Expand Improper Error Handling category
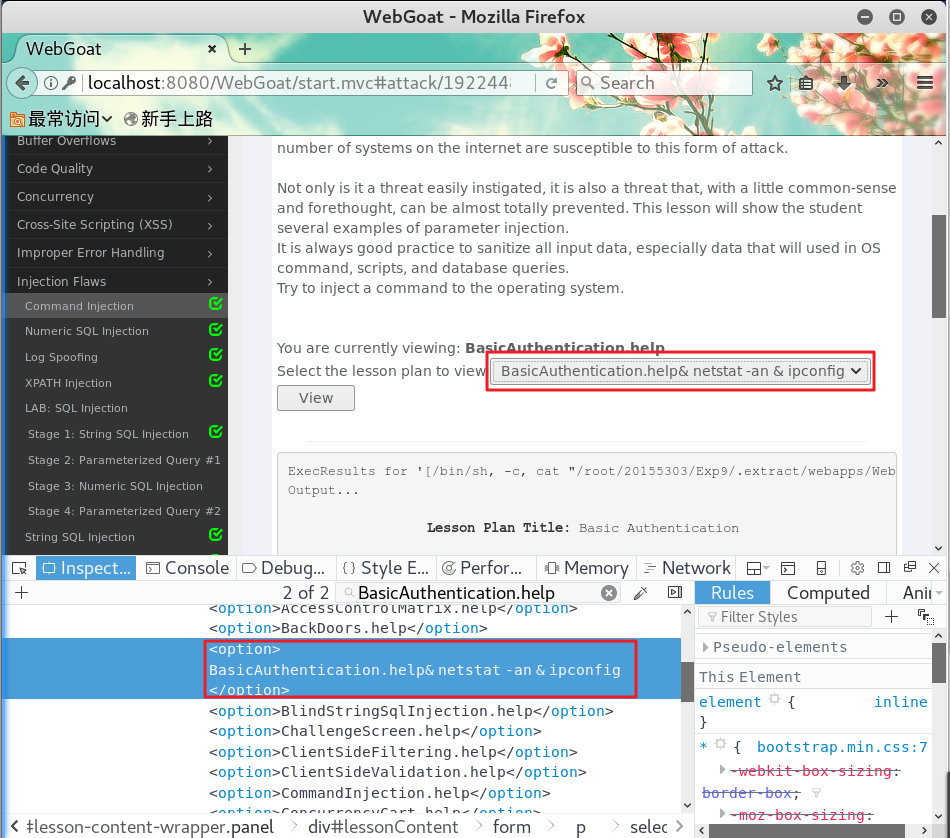 pos(116,253)
